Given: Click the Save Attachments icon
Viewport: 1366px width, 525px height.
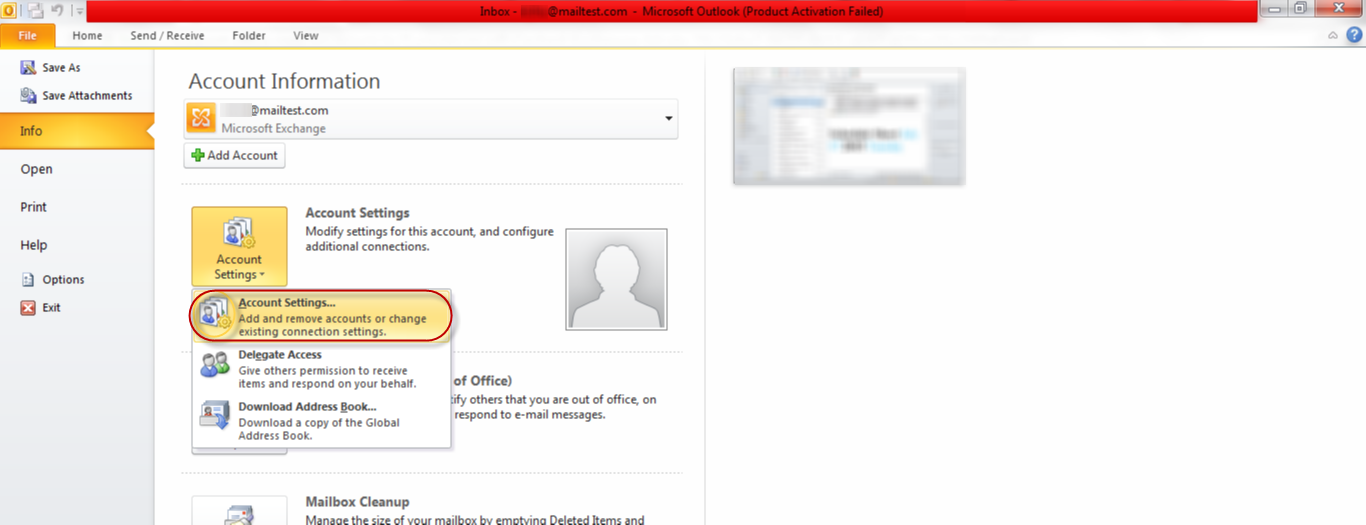Looking at the screenshot, I should (28, 96).
